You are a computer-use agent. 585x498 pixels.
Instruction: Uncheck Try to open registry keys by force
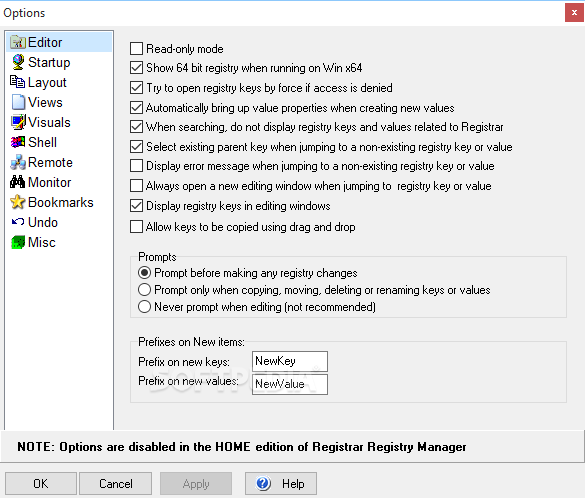(x=137, y=88)
